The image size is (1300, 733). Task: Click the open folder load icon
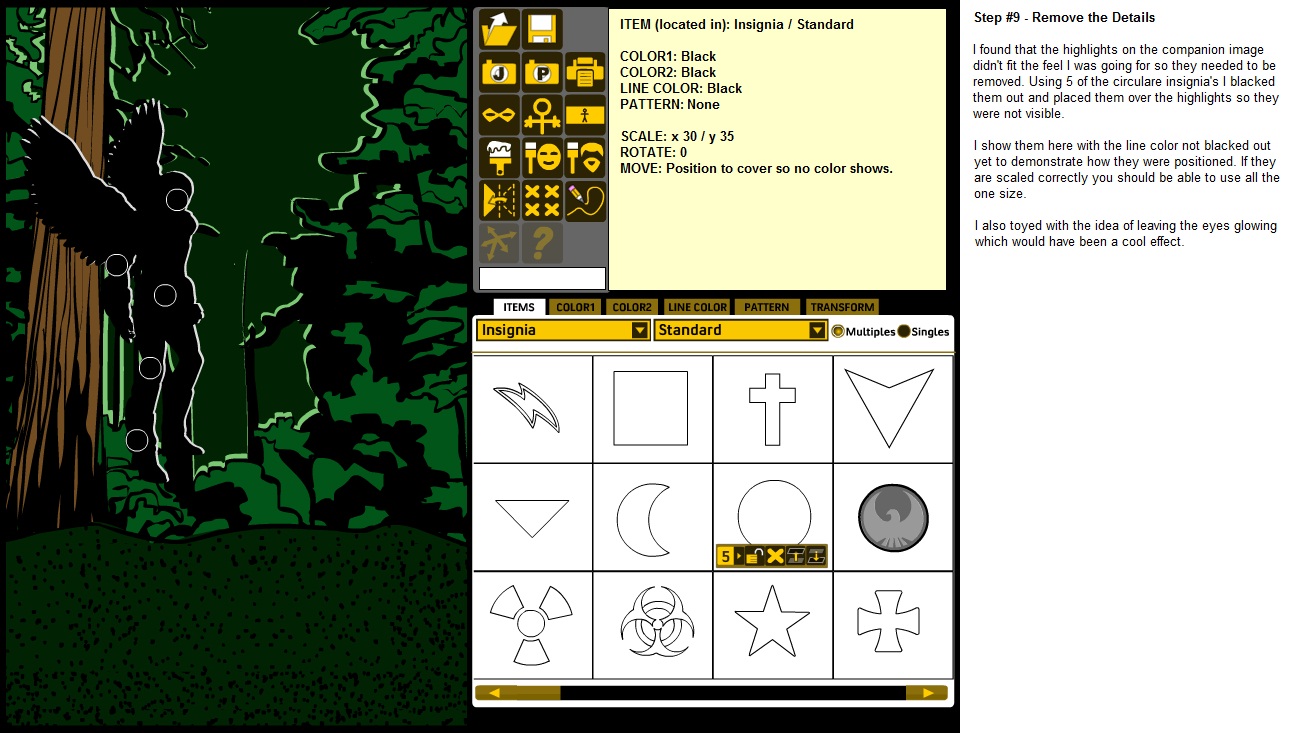point(499,29)
